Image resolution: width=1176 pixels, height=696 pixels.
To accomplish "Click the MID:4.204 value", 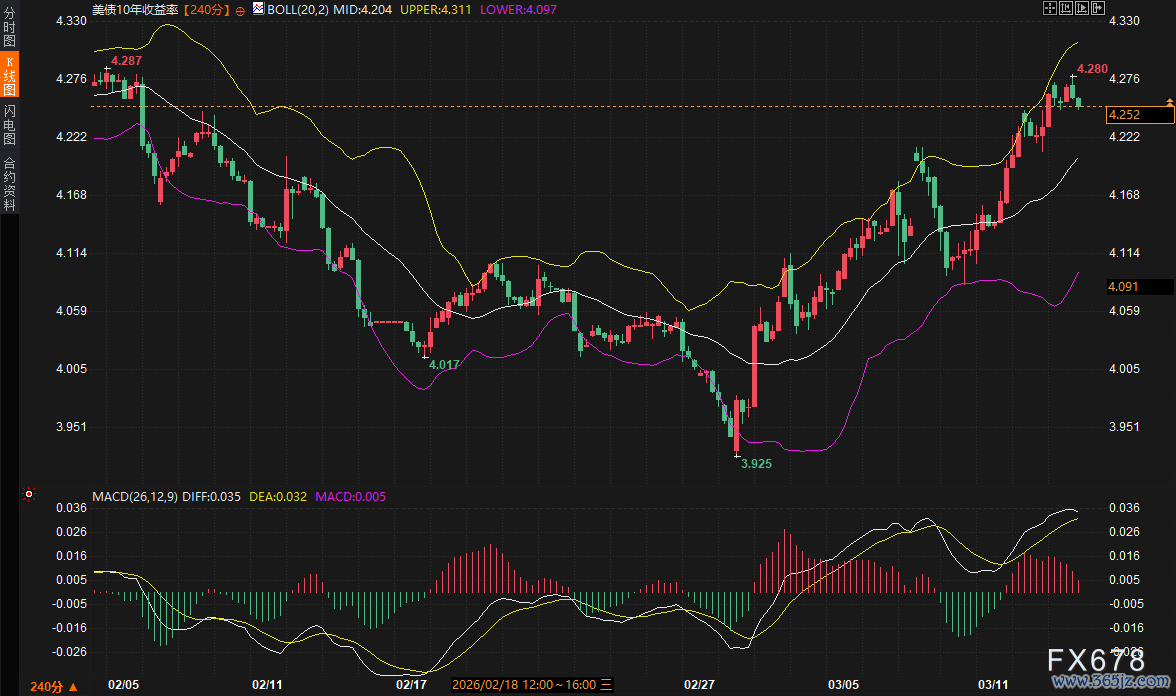I will 362,10.
